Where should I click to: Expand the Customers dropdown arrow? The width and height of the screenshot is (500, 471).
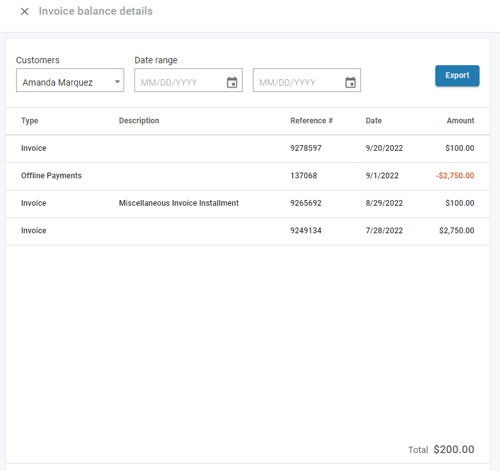point(117,81)
